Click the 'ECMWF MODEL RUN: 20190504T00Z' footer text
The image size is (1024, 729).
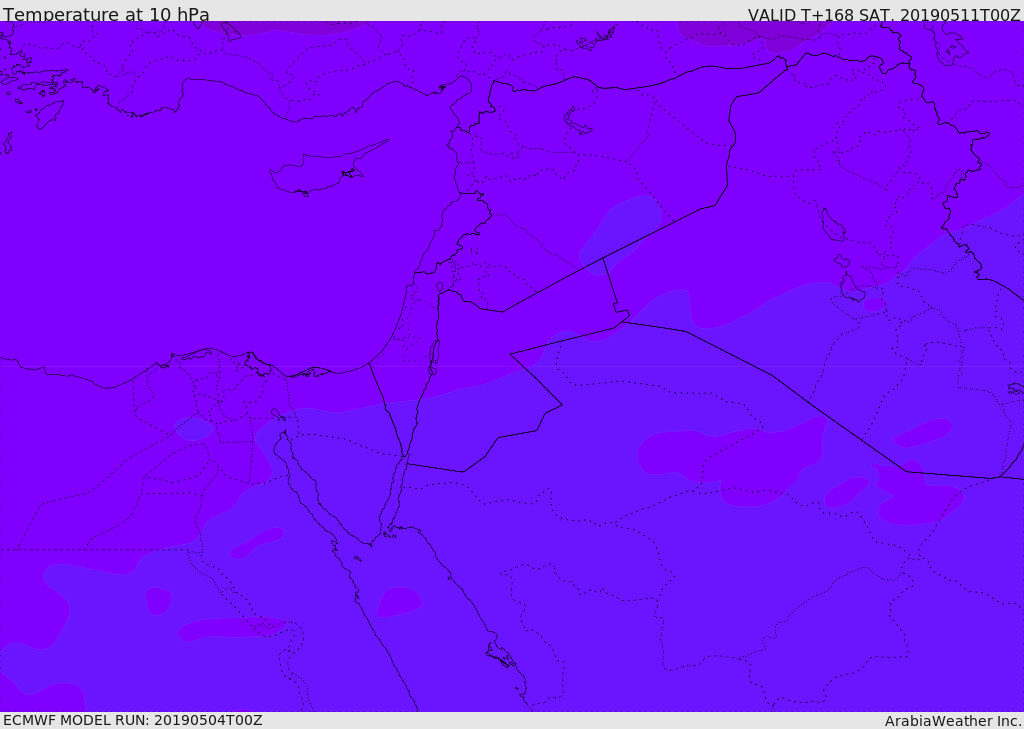[x=133, y=720]
